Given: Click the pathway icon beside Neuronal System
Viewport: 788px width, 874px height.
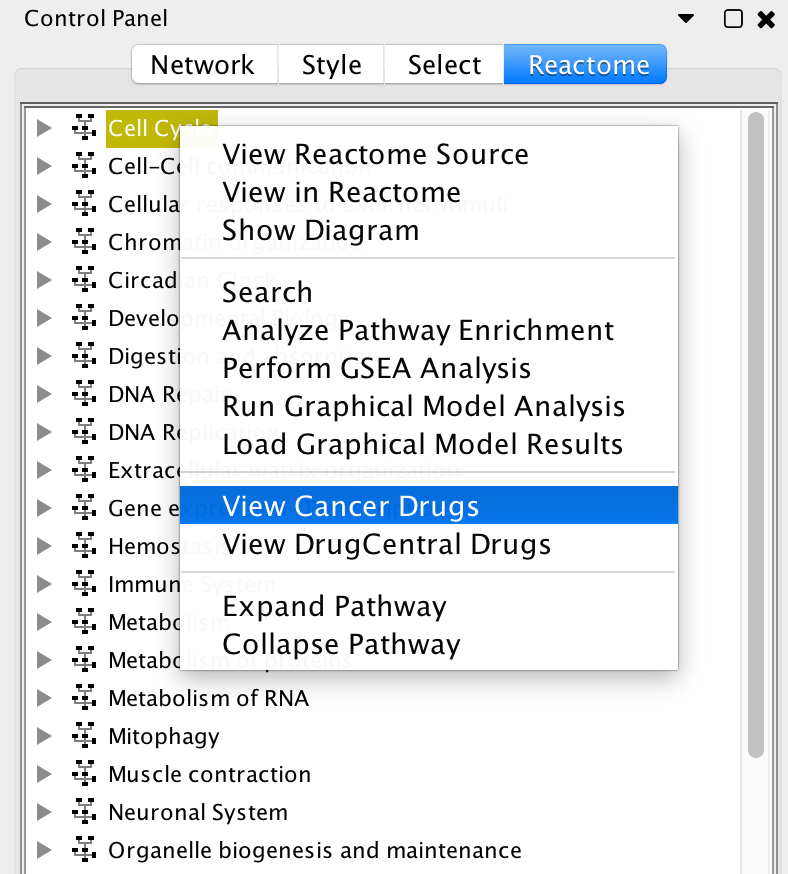Looking at the screenshot, I should click(84, 812).
